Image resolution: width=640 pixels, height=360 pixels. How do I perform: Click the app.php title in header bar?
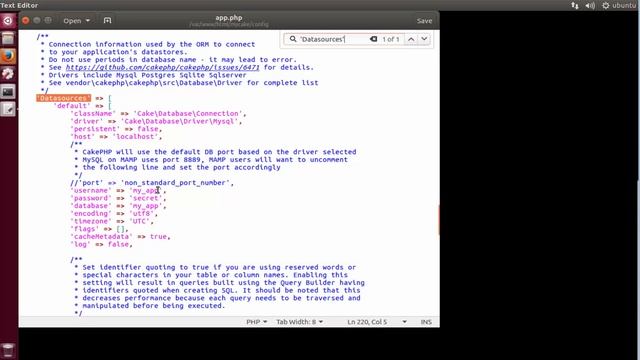pos(229,18)
